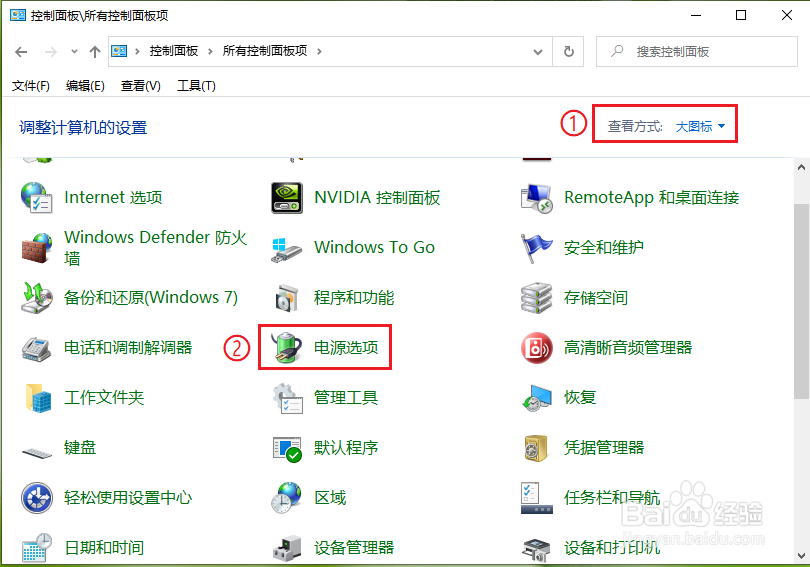Screen dimensions: 810x567
Task: Open the recent locations dropdown arrow
Action: coord(74,51)
